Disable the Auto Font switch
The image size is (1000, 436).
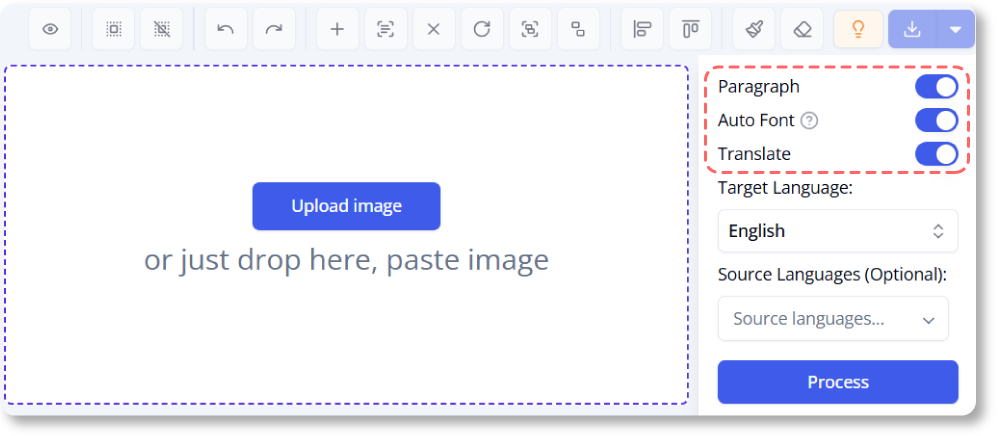coord(936,121)
